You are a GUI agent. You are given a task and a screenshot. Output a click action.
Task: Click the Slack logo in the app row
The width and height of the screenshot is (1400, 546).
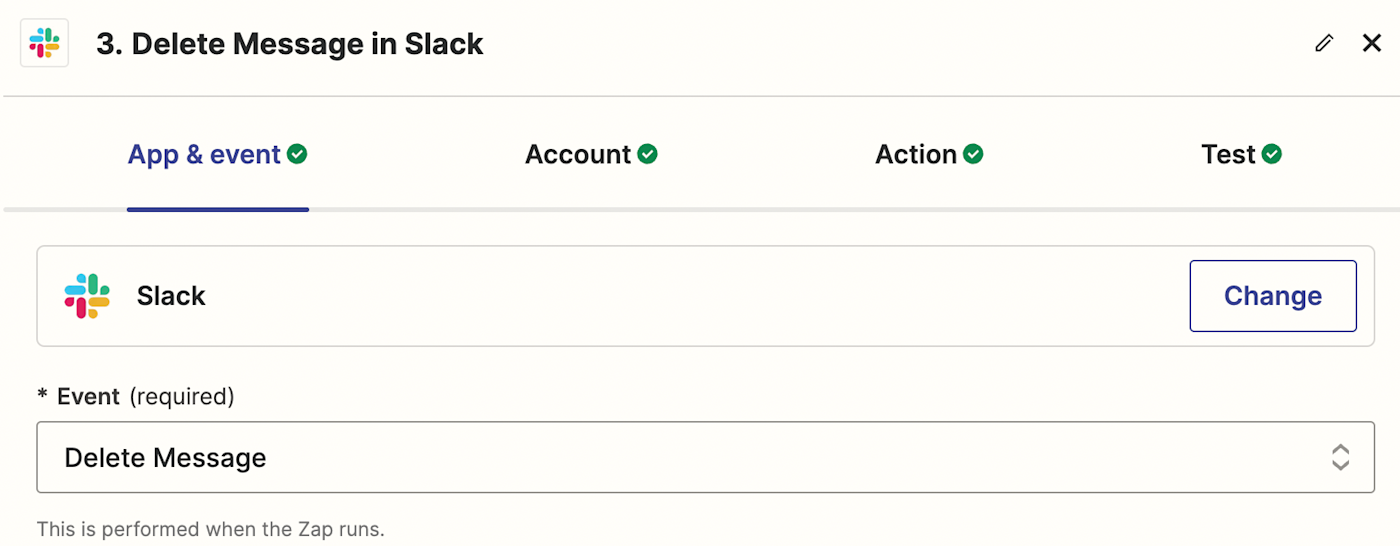[x=87, y=296]
